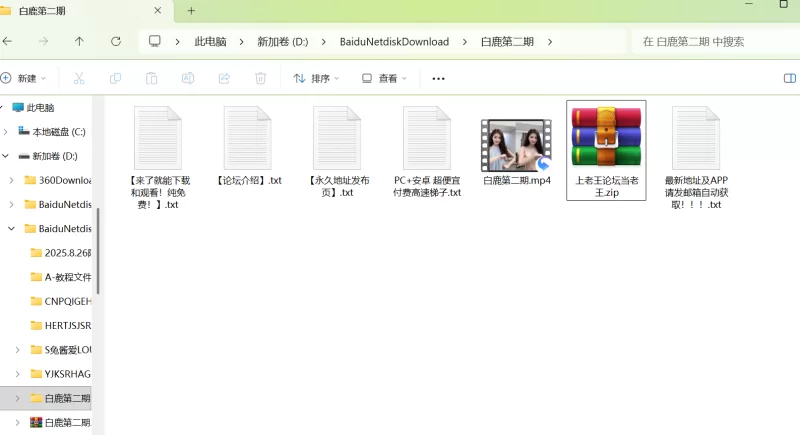The height and width of the screenshot is (435, 800).
Task: Go up one folder level
Action: (80, 42)
